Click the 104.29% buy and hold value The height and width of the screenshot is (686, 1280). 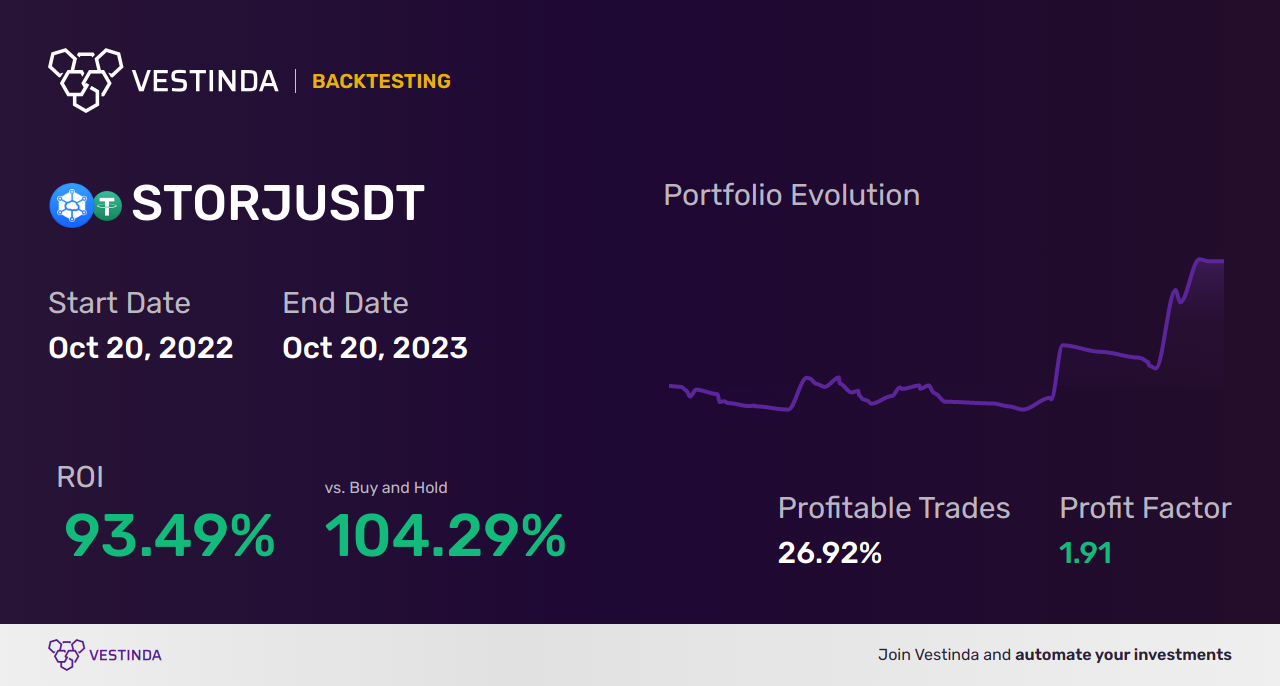[x=445, y=536]
